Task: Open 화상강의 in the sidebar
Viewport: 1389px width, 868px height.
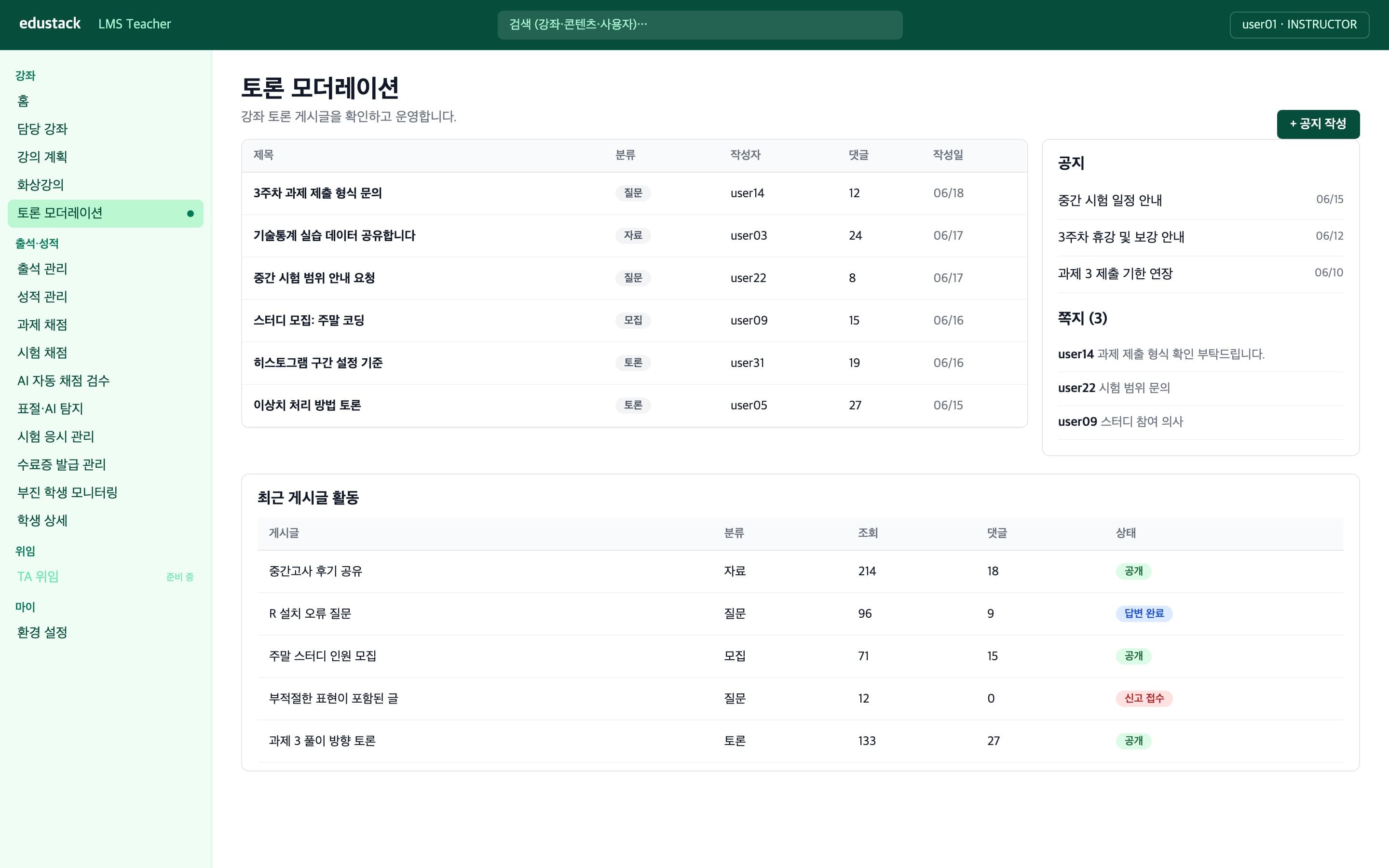Action: [x=106, y=185]
